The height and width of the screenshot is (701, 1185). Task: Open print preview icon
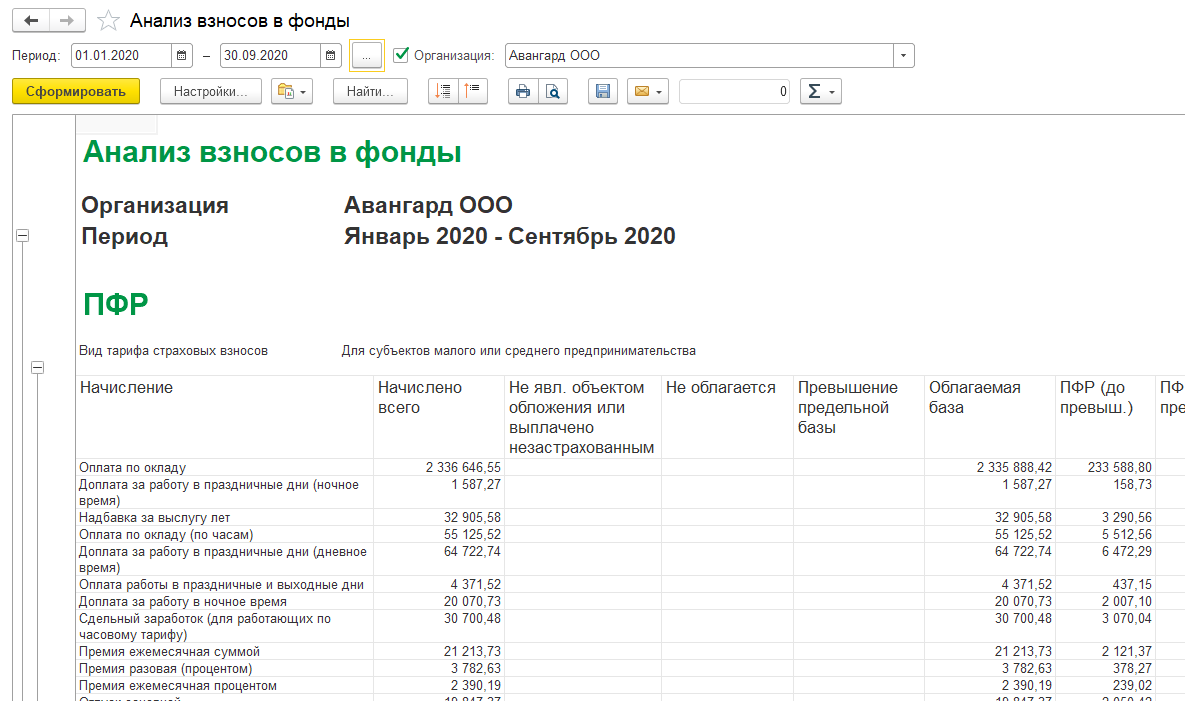(553, 91)
